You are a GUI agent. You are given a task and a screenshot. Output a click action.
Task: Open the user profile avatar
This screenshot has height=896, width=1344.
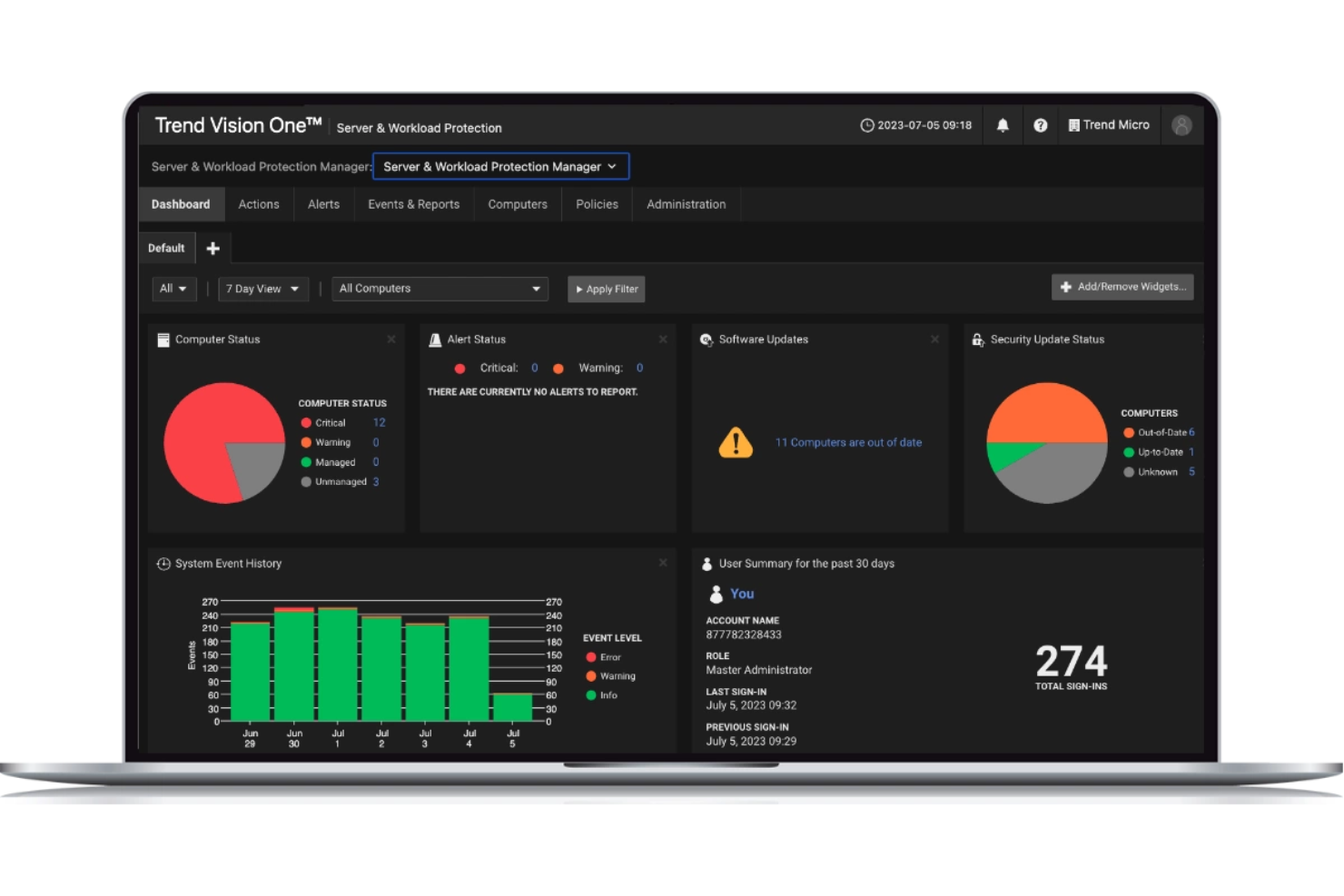point(1181,125)
